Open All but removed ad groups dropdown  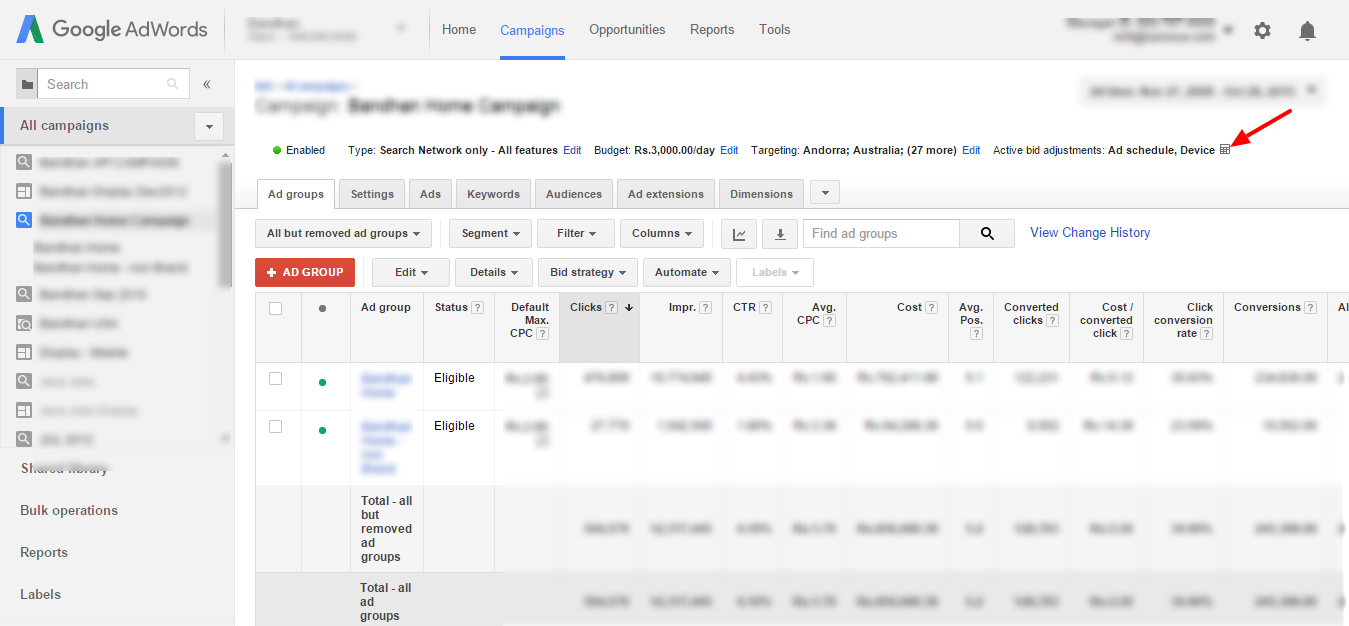point(343,234)
